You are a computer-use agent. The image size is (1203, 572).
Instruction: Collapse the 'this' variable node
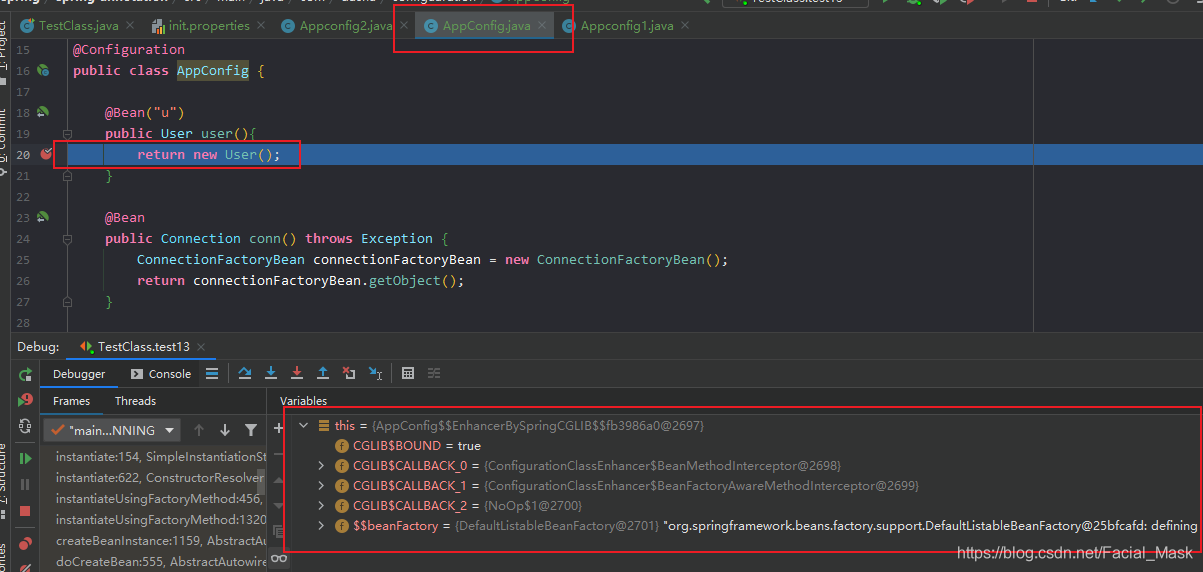(304, 426)
